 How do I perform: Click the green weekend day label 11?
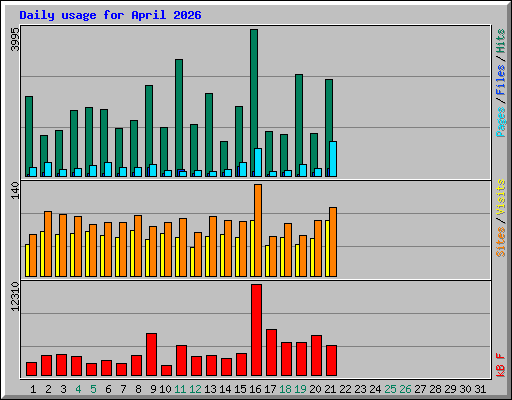(180, 389)
